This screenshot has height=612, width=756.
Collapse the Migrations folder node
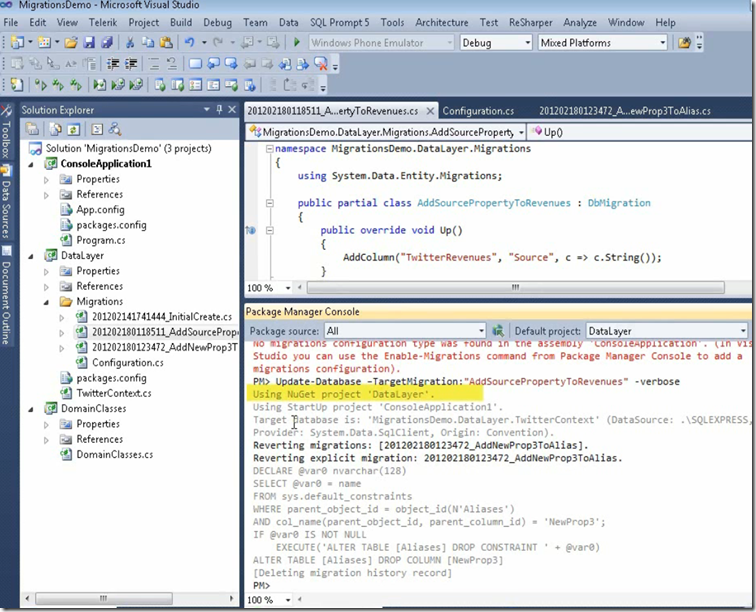46,302
